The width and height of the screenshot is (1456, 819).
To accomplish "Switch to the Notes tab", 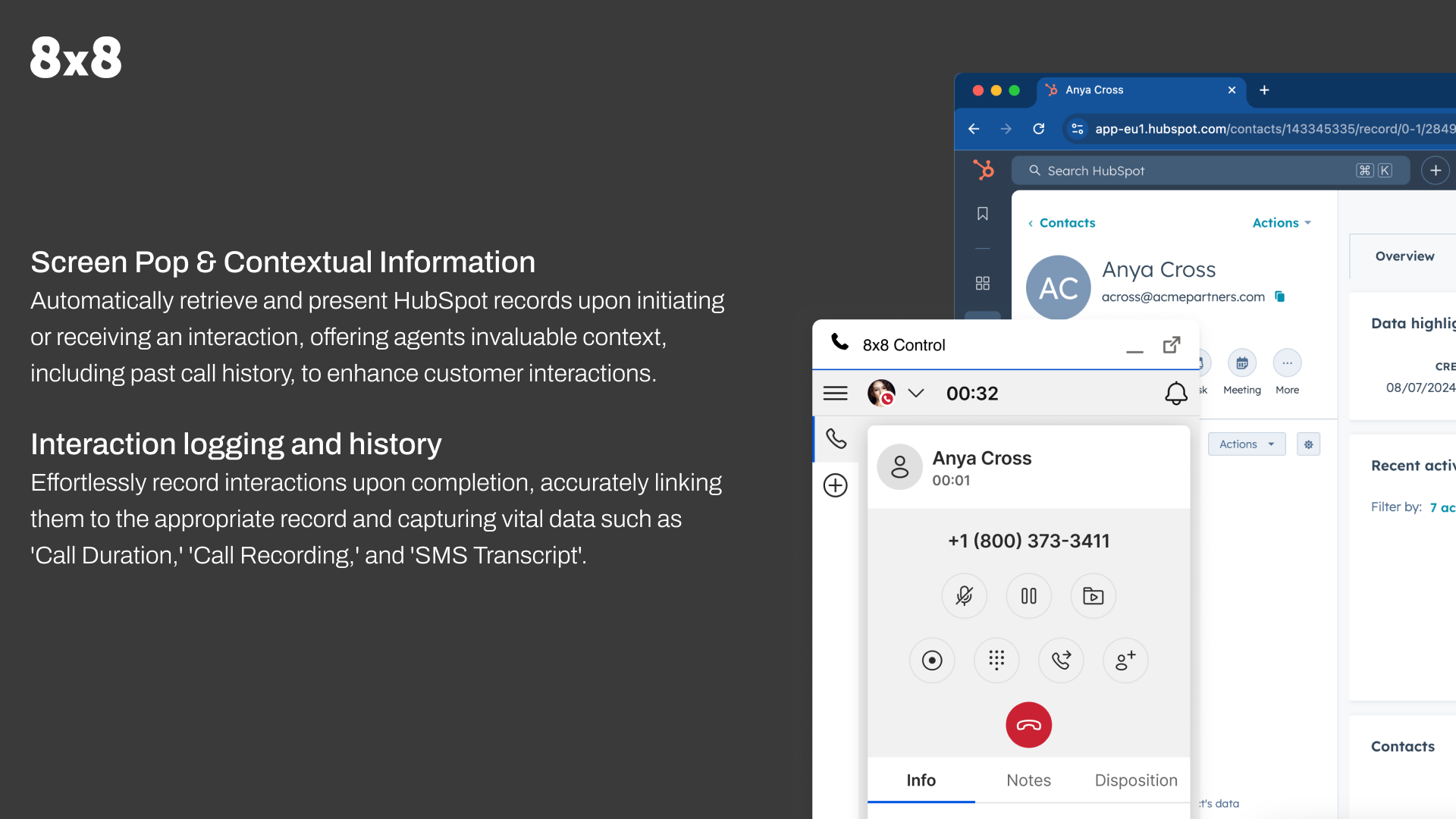I will pos(1028,780).
